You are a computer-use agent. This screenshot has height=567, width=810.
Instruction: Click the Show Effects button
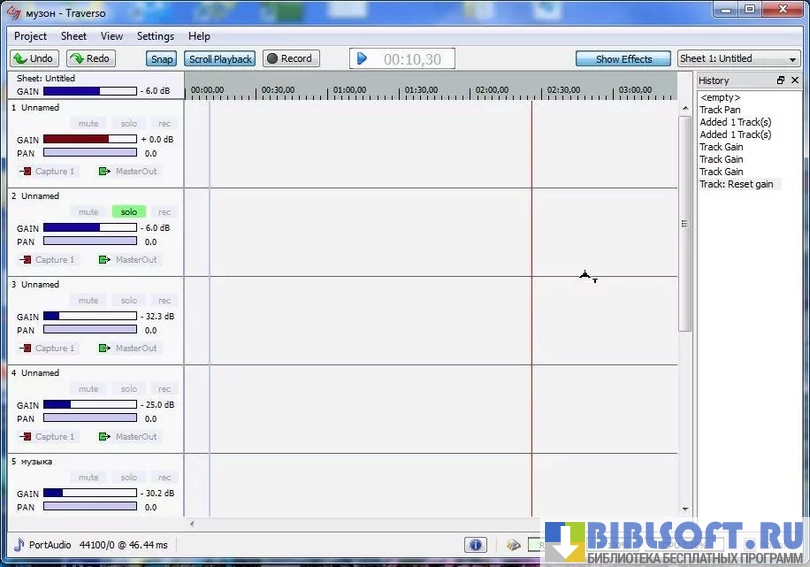tap(623, 59)
